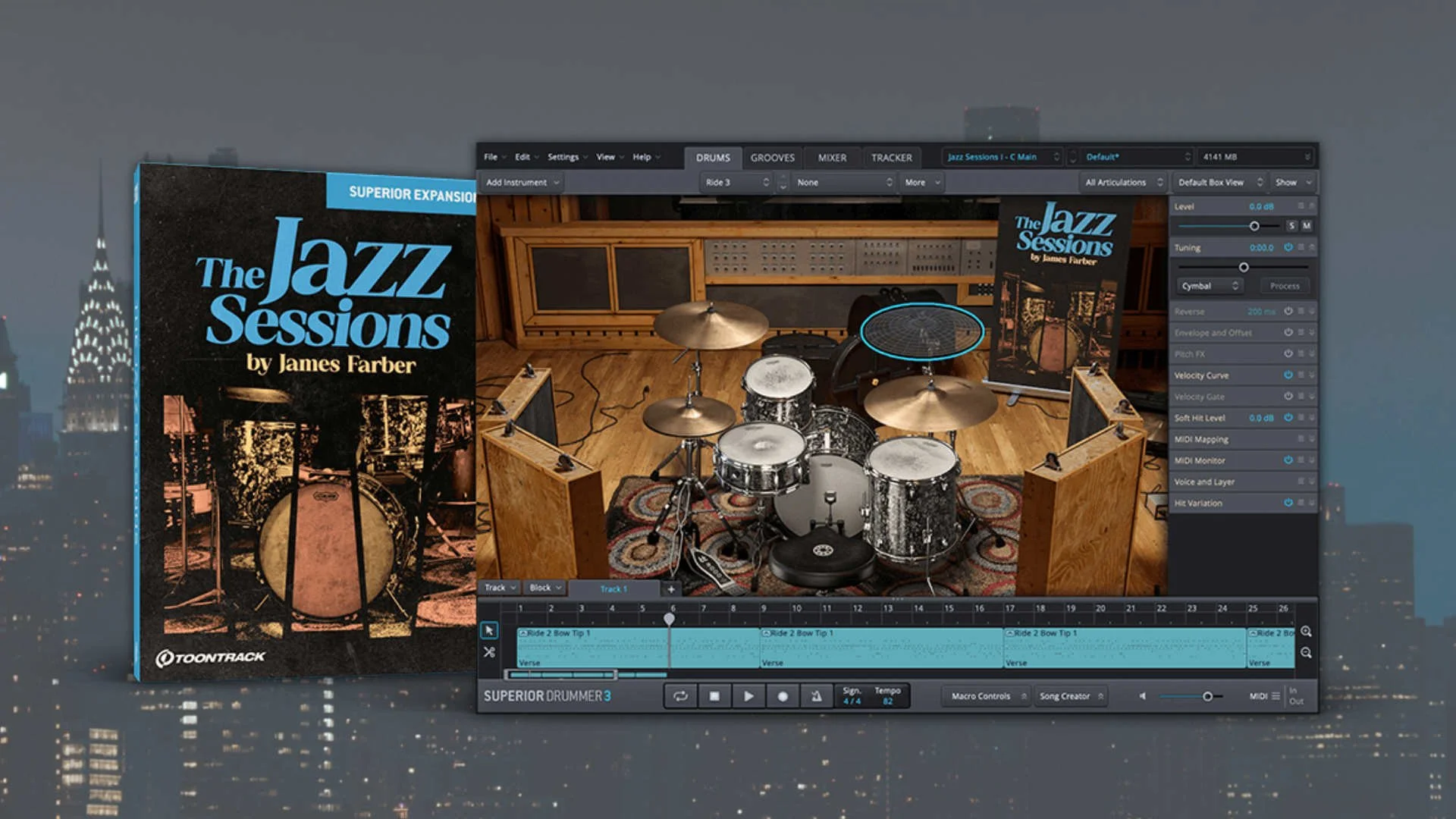Screen dimensions: 1456x819
Task: Toggle the Velocity Curve power button
Action: point(1287,375)
